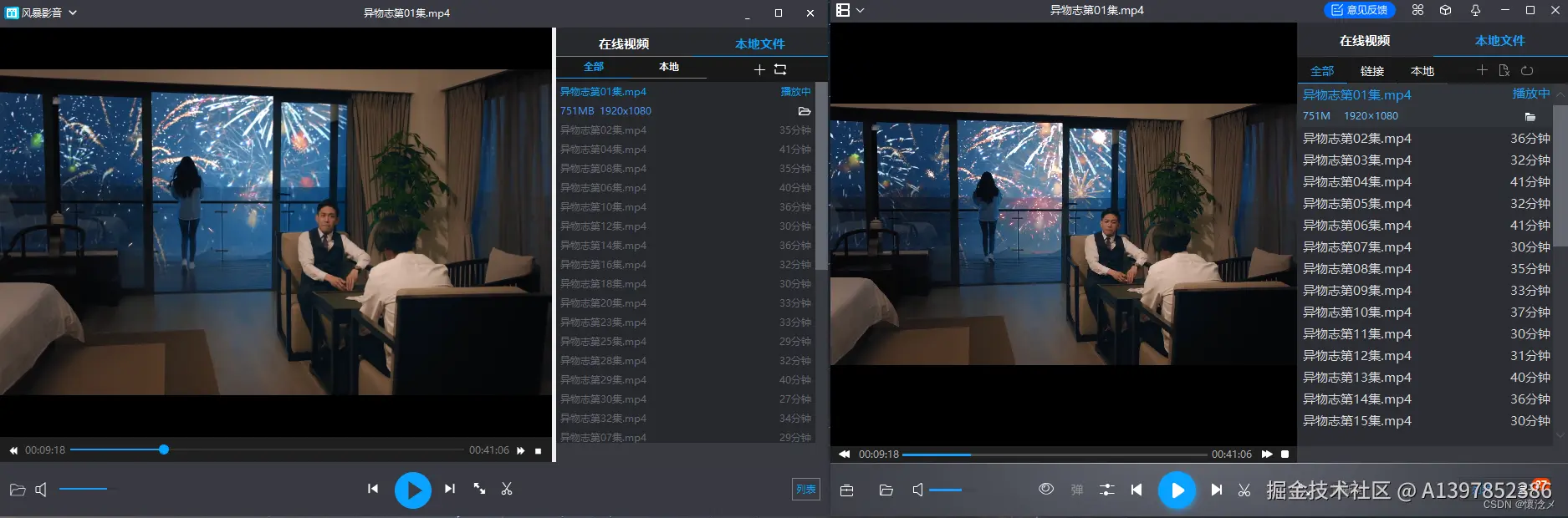This screenshot has height=518, width=1568.
Task: Click the seek progress bar in the right player
Action: click(x=1055, y=455)
